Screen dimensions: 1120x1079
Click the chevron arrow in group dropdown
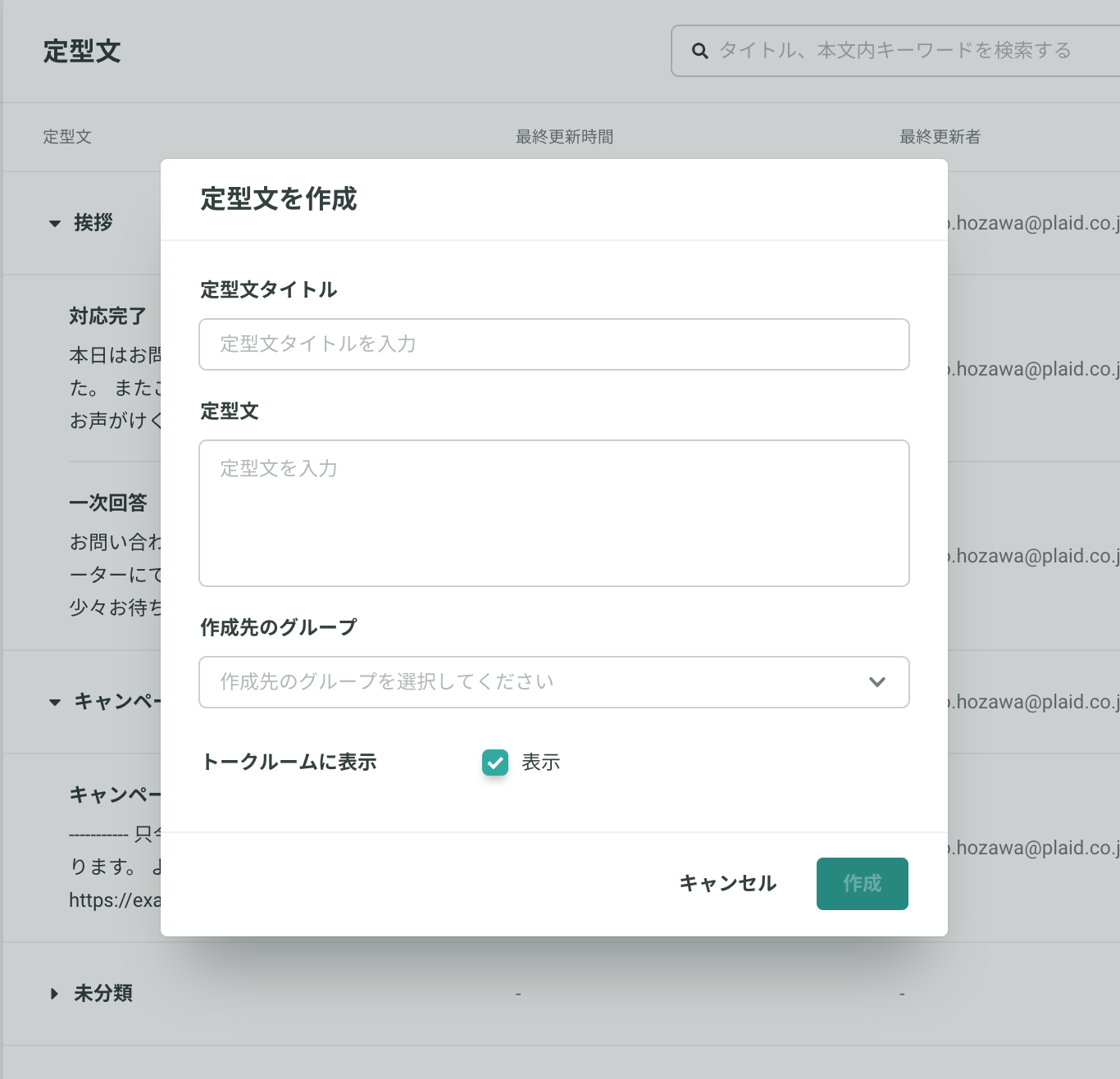[x=877, y=682]
